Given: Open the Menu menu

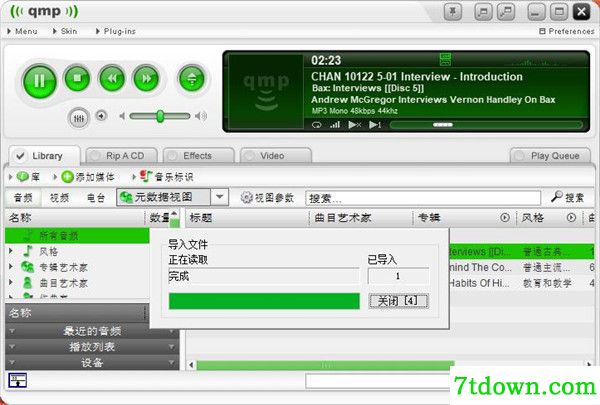Looking at the screenshot, I should pyautogui.click(x=22, y=31).
